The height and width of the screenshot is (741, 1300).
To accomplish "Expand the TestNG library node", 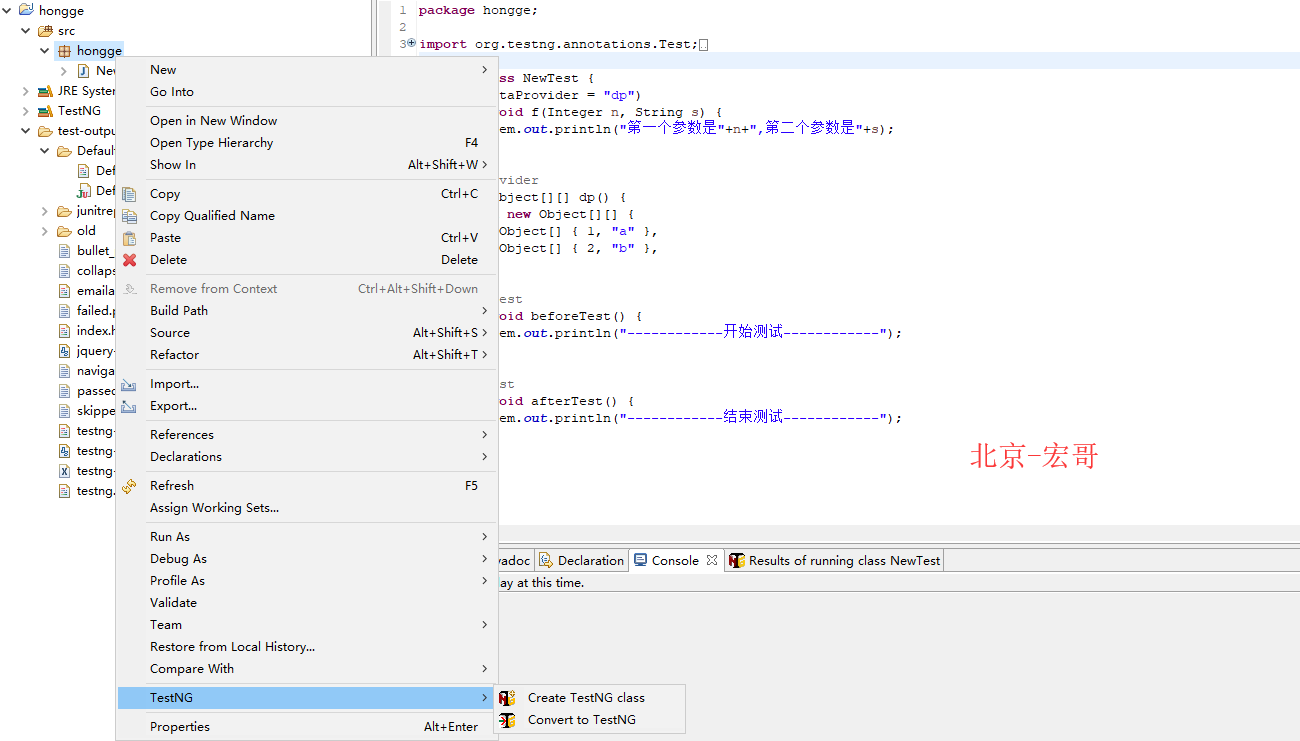I will pyautogui.click(x=26, y=111).
